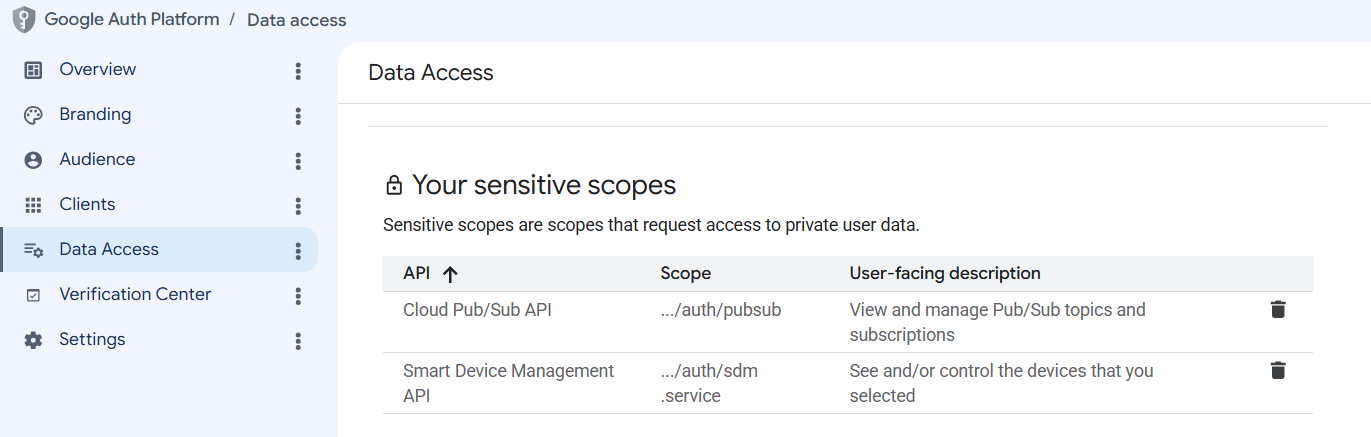This screenshot has height=437, width=1371.
Task: Open the Clients three-dot menu
Action: [x=298, y=206]
